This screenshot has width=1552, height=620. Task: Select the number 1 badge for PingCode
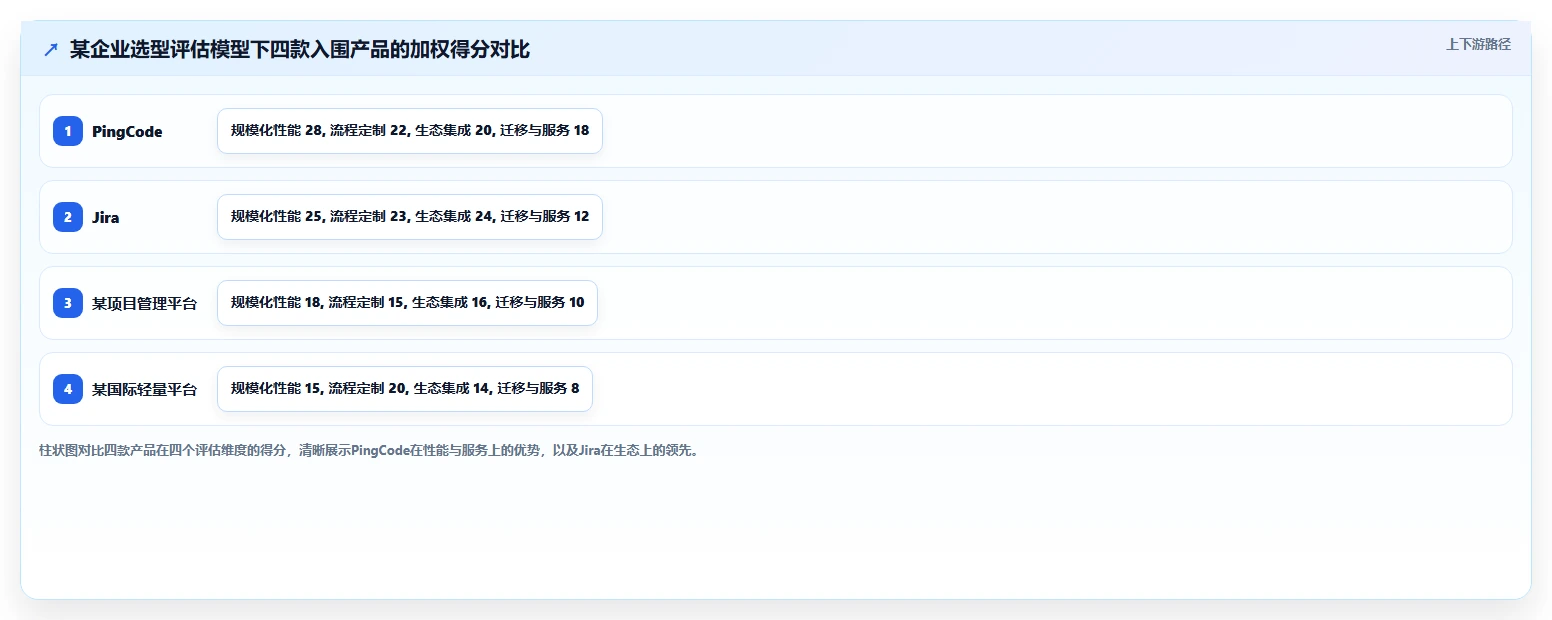pyautogui.click(x=68, y=131)
